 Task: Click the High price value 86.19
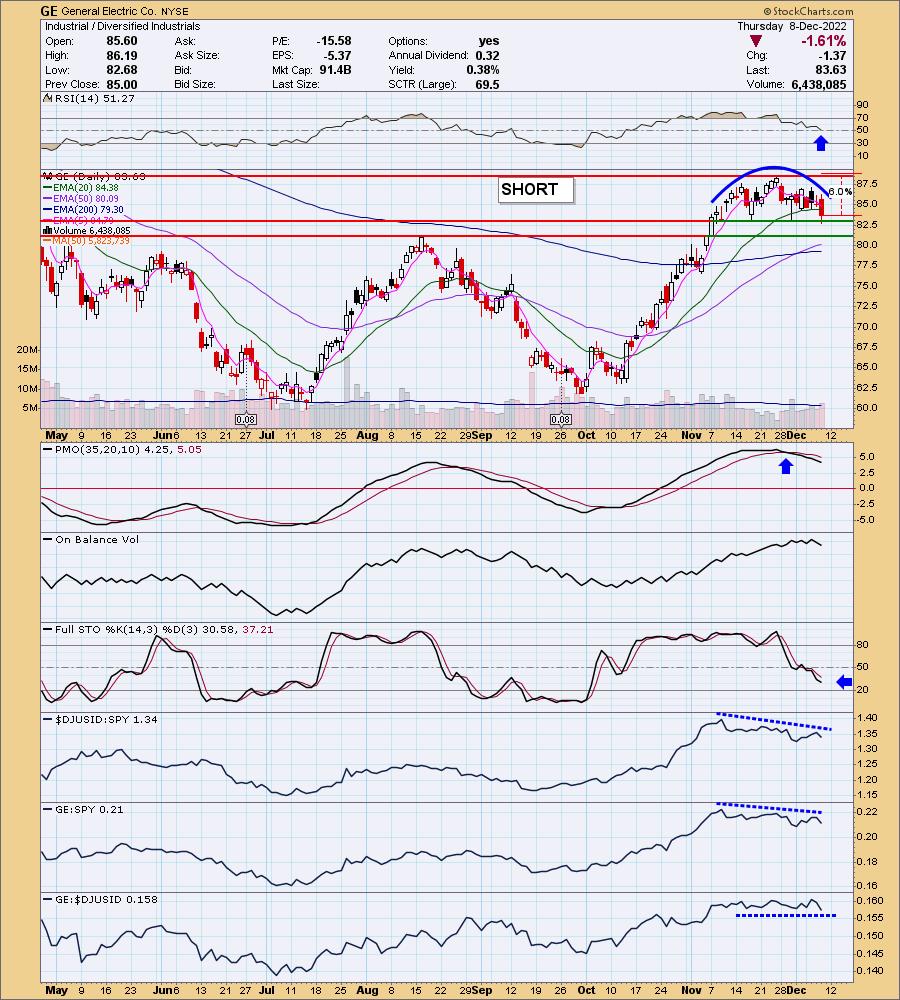tap(121, 55)
